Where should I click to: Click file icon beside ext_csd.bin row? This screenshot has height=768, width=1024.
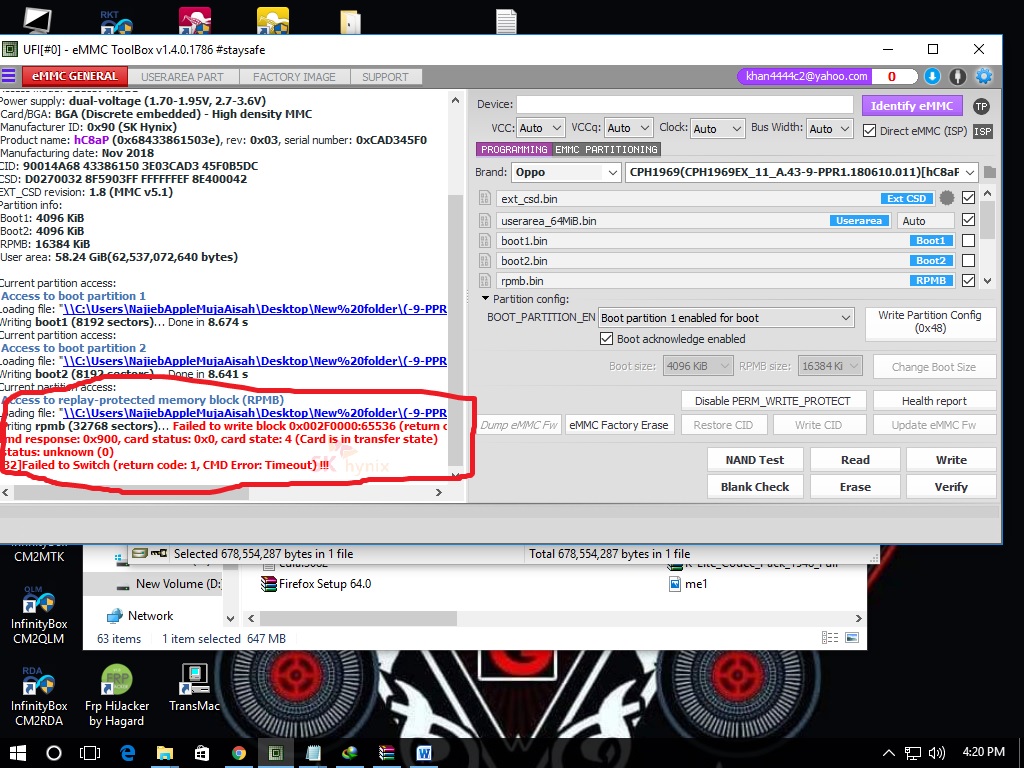tap(485, 199)
